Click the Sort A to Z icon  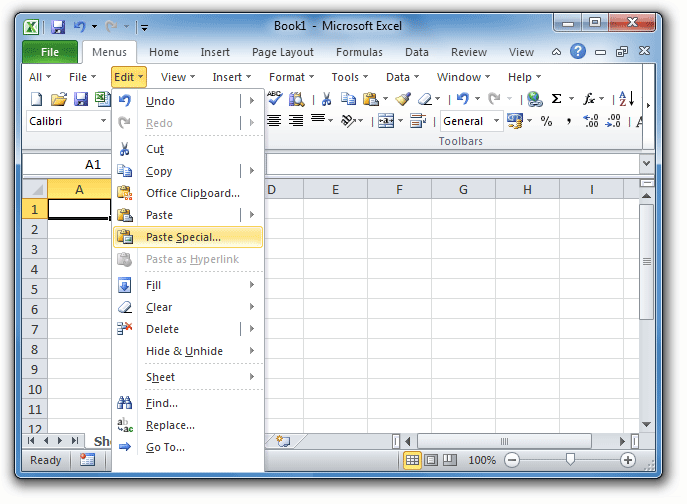tap(627, 99)
